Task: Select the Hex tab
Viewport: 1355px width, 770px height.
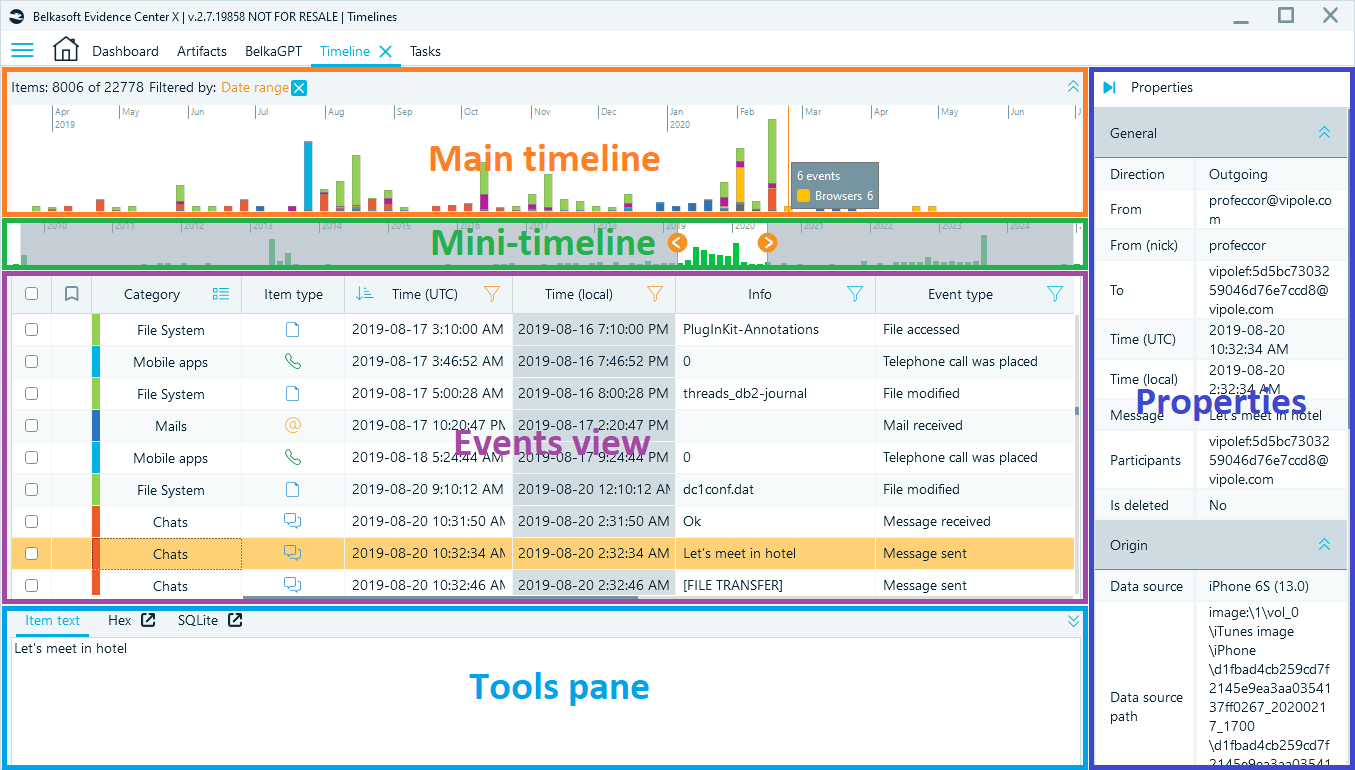Action: coord(119,621)
